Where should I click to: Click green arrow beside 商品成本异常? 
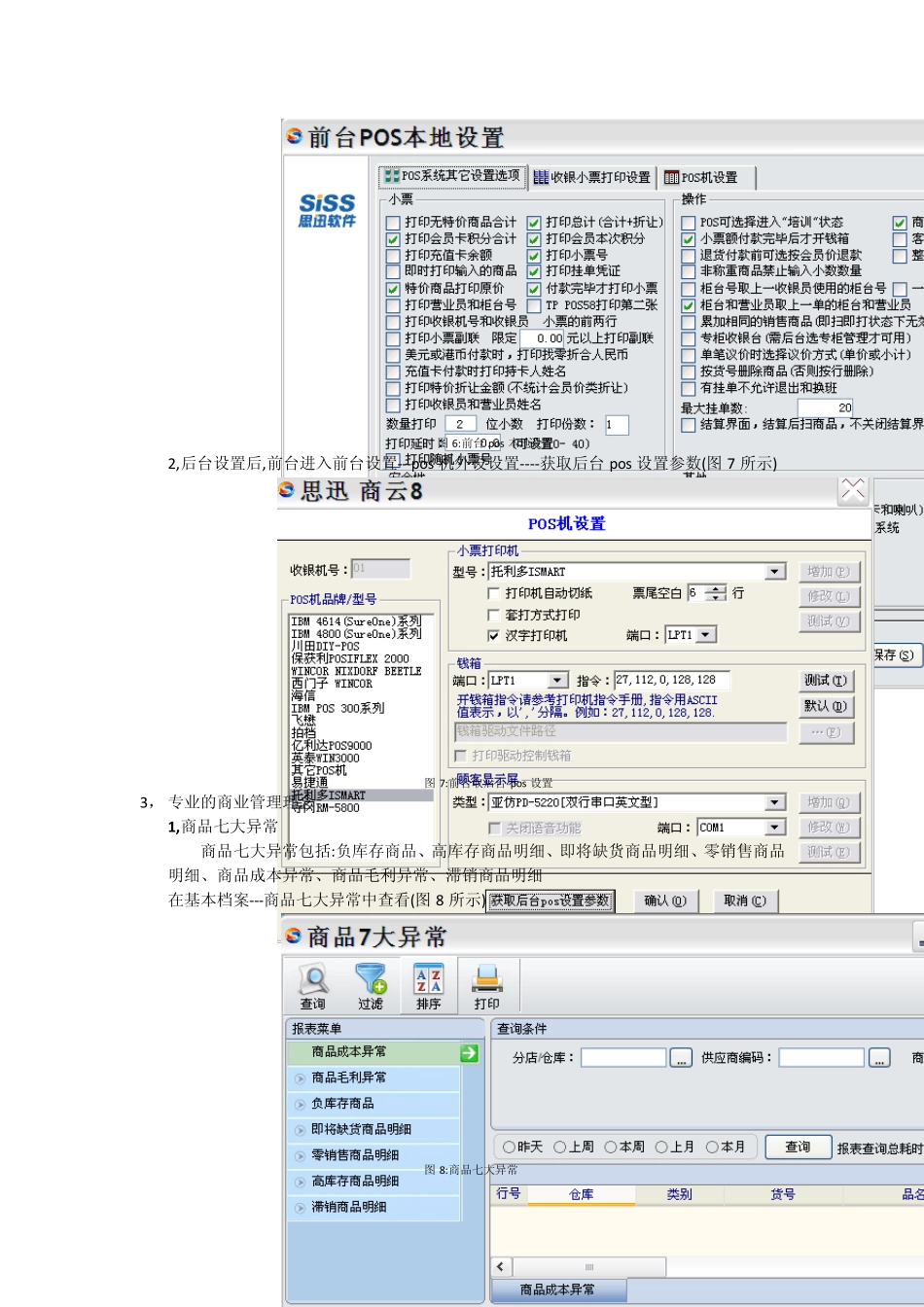[469, 1052]
